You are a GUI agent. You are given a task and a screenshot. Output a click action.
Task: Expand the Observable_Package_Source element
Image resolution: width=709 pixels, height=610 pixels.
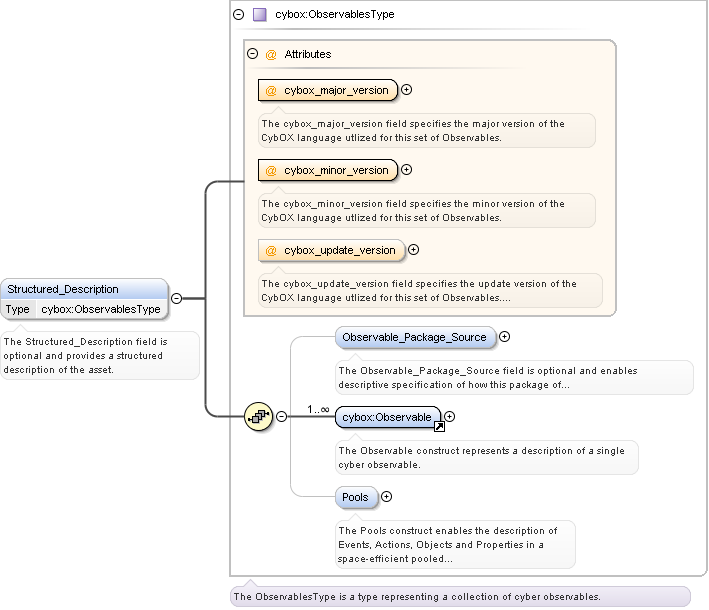click(x=505, y=337)
